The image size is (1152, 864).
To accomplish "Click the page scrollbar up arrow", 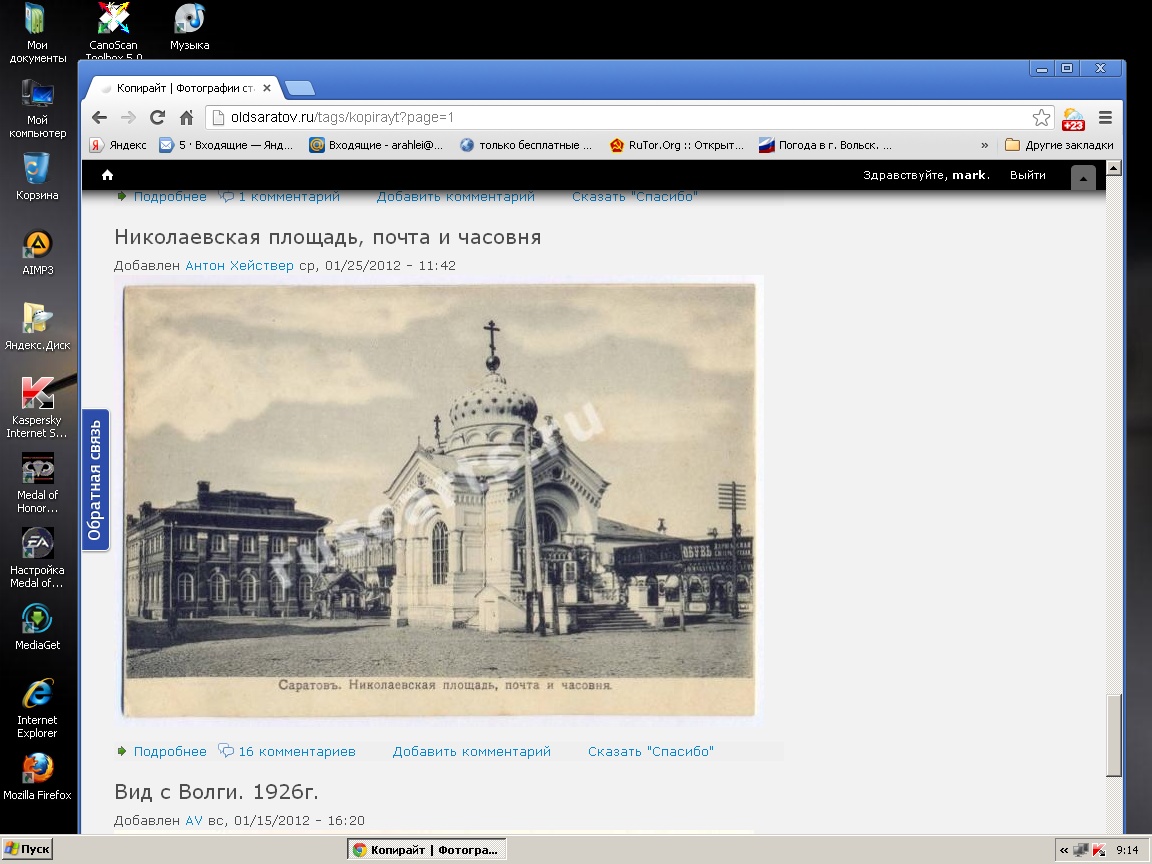I will point(1114,168).
